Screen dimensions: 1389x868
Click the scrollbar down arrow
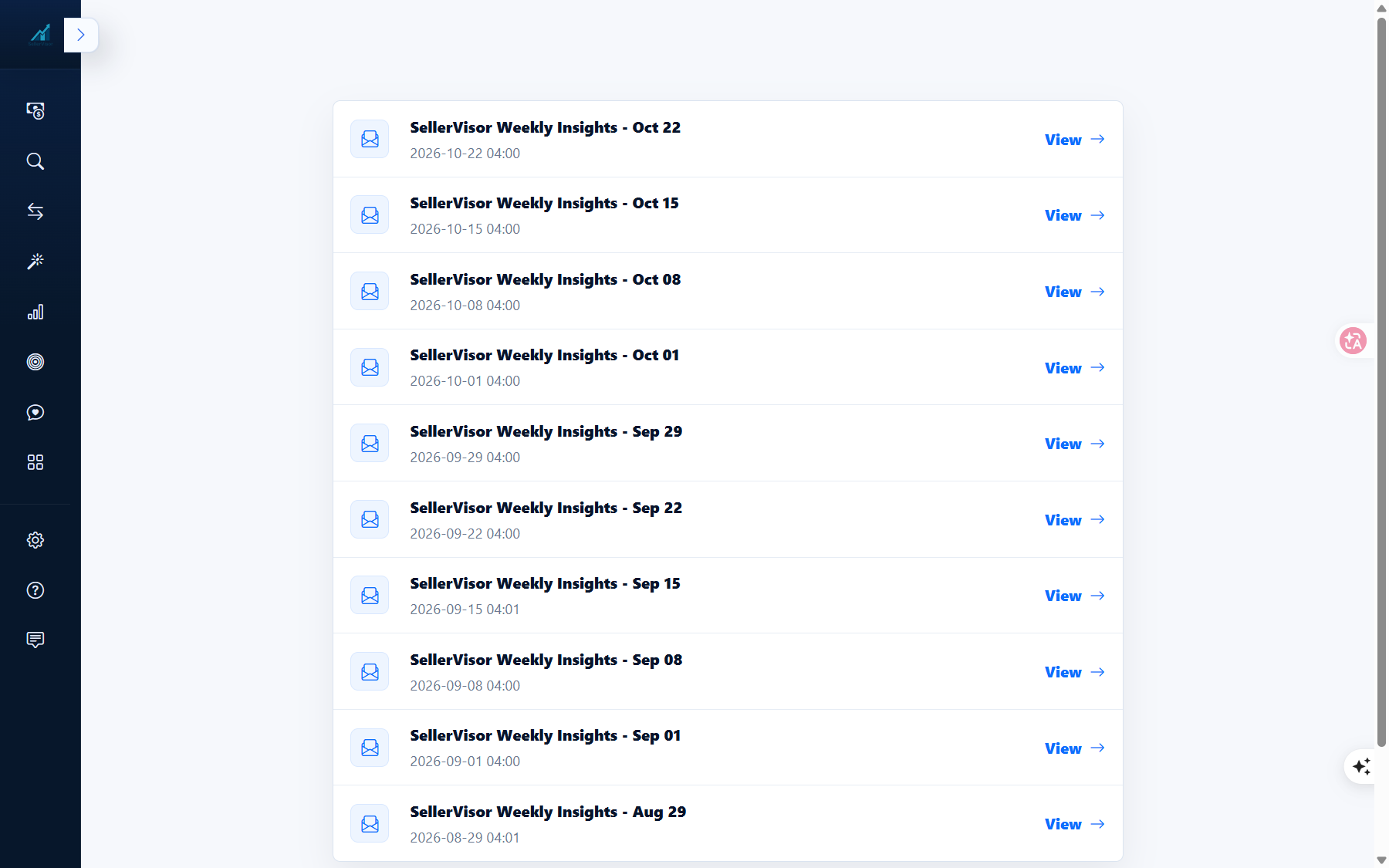pyautogui.click(x=1381, y=860)
